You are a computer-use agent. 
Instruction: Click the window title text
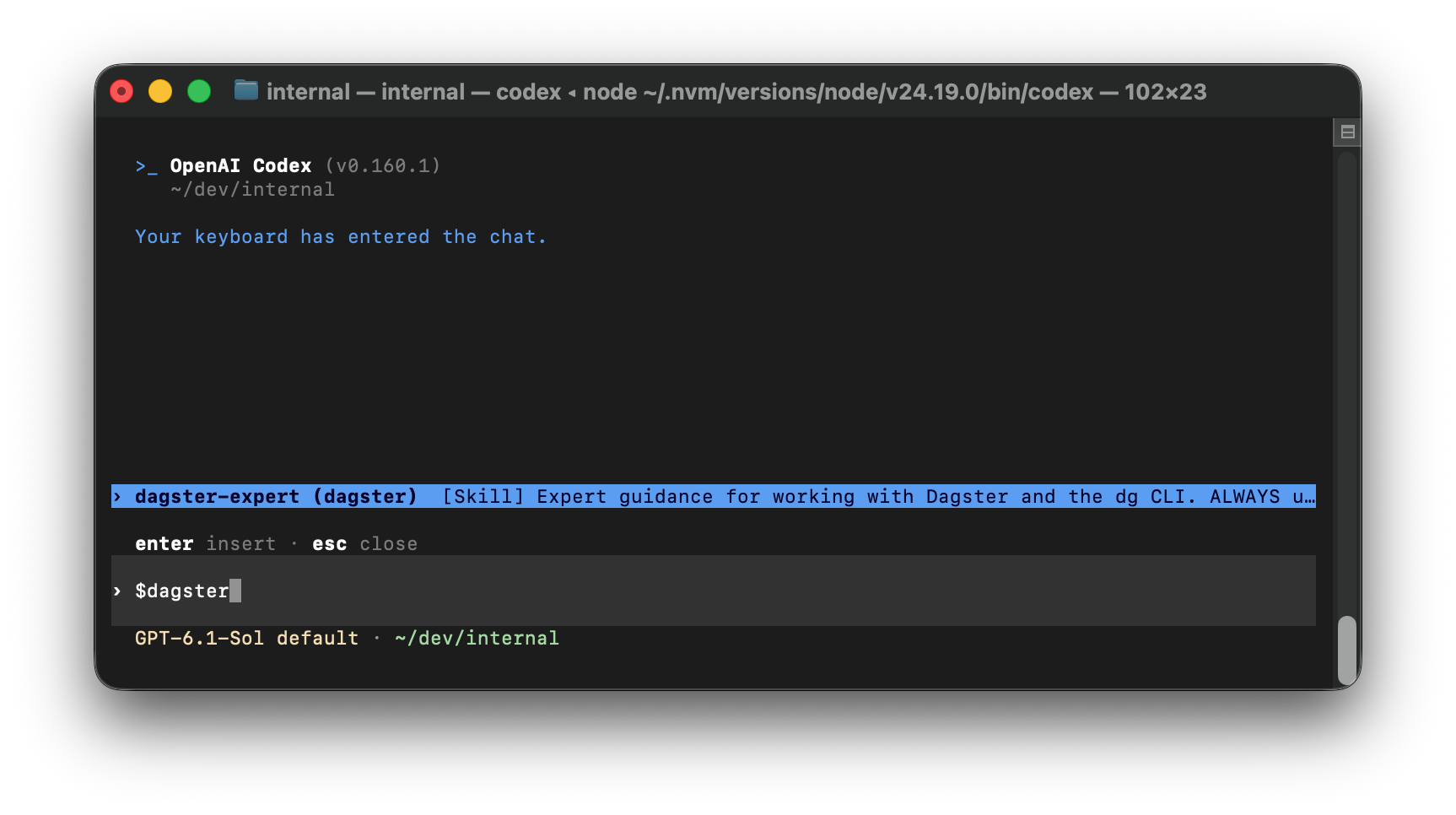click(736, 91)
